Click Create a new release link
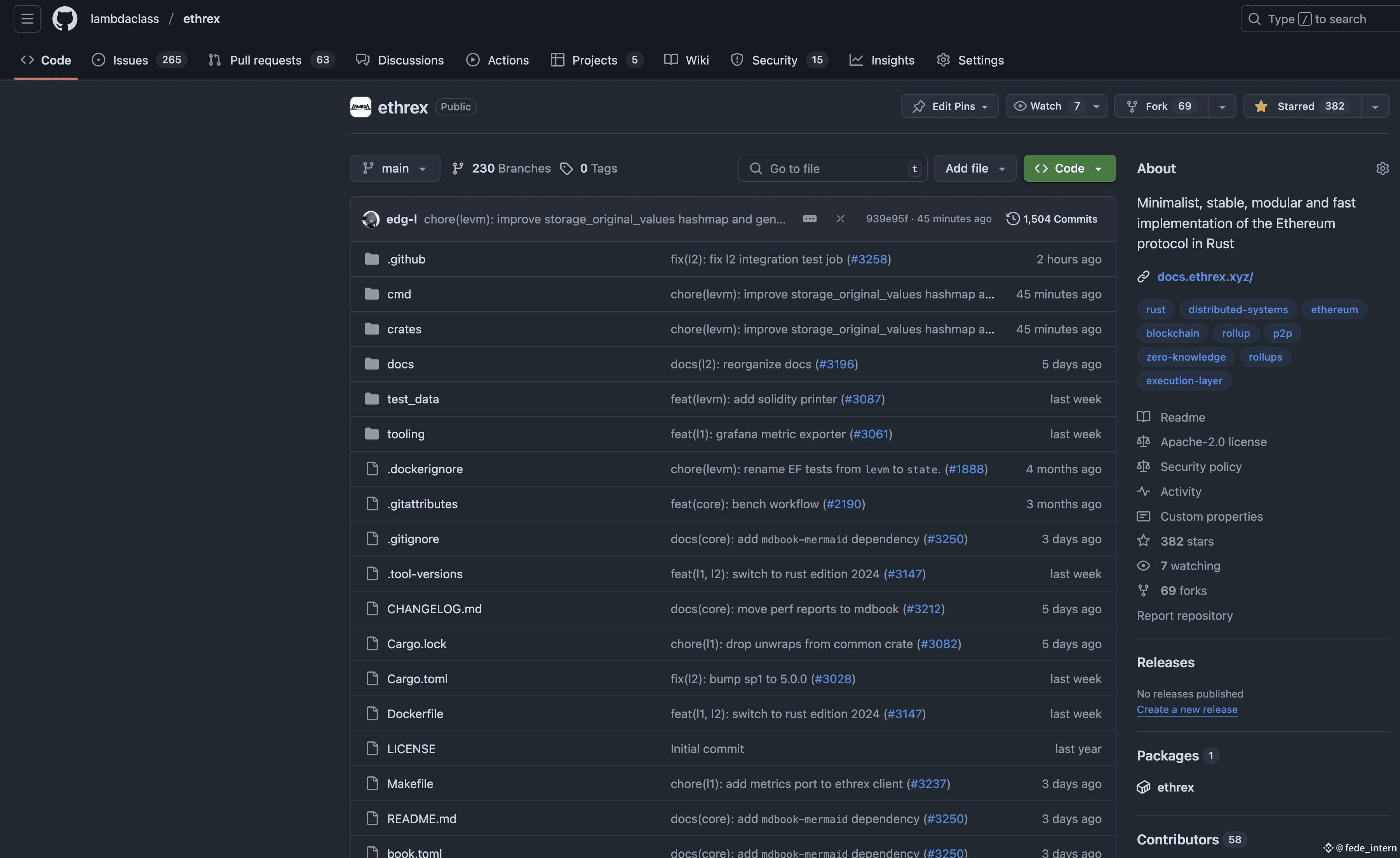This screenshot has width=1400, height=858. [x=1187, y=710]
